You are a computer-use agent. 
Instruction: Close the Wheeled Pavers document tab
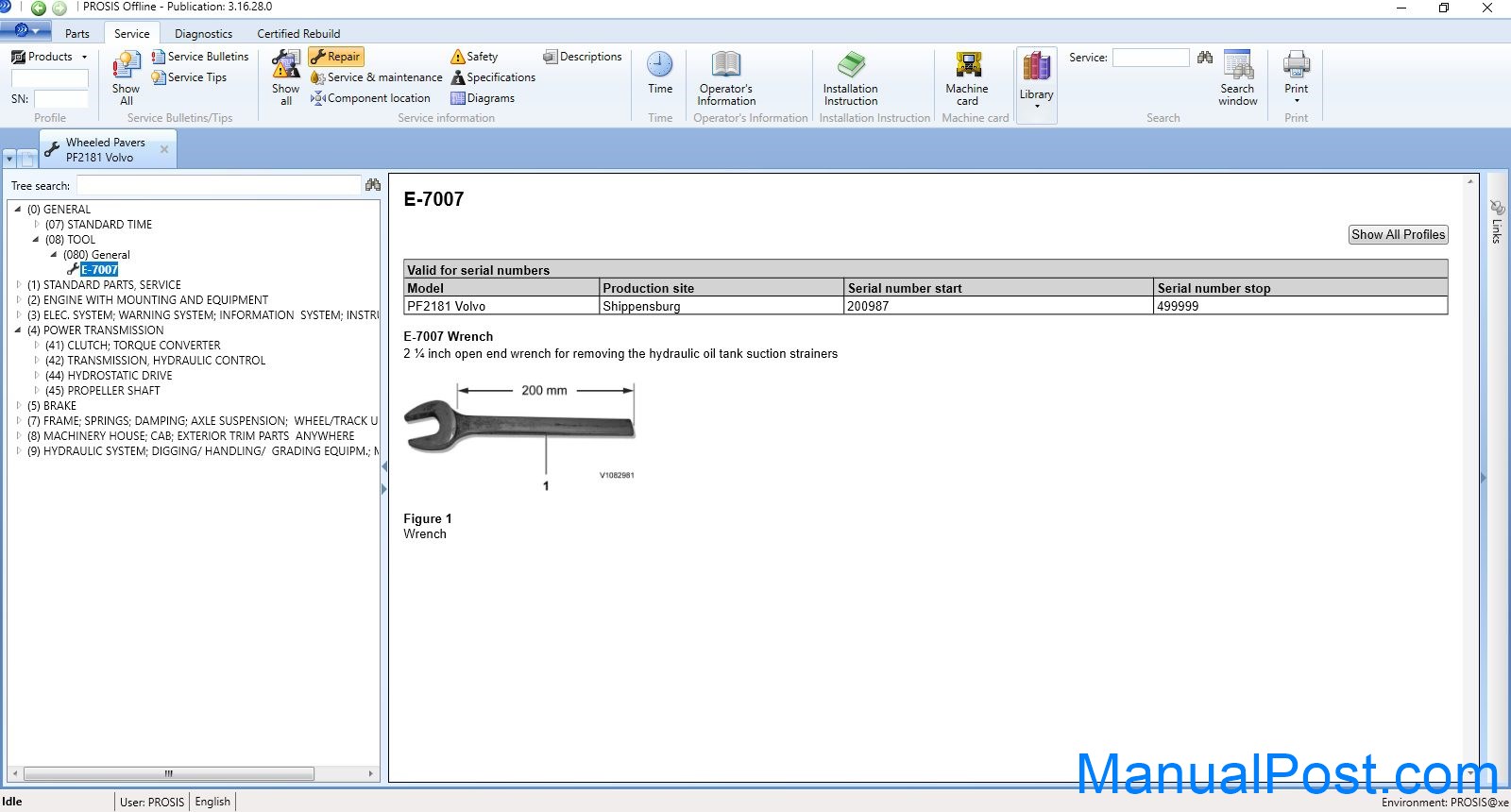(x=164, y=149)
